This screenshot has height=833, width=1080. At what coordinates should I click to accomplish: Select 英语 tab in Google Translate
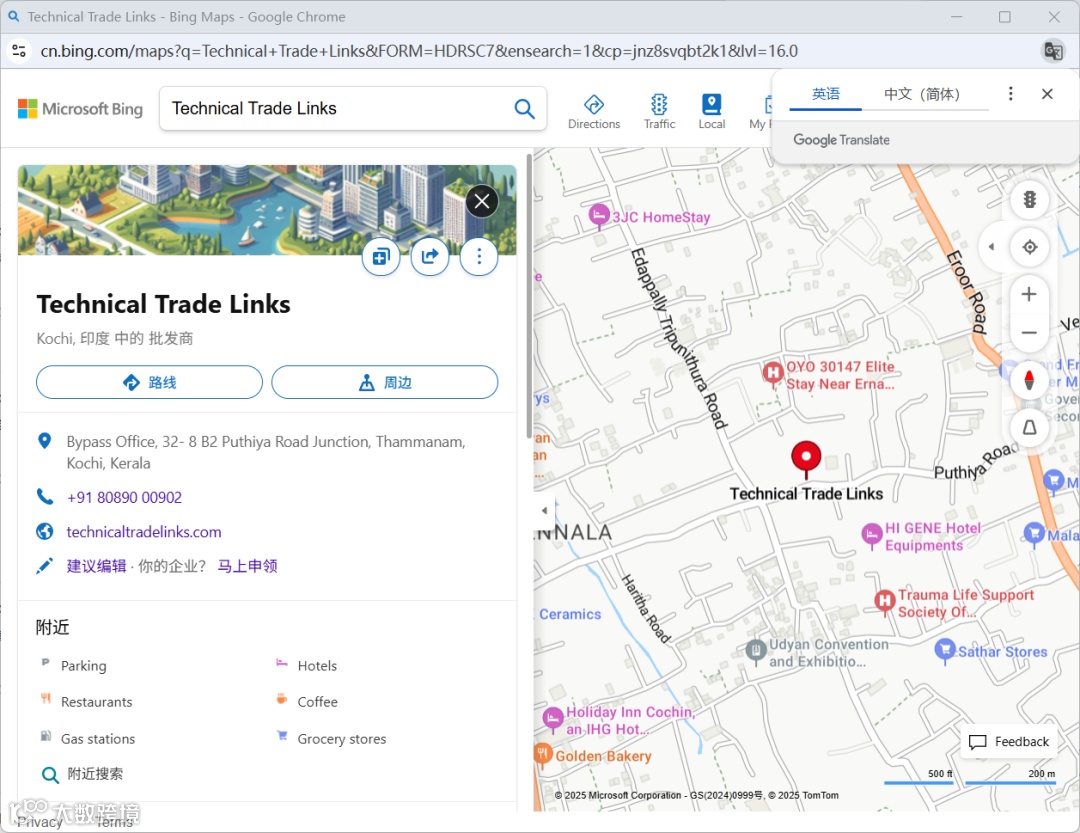tap(825, 94)
